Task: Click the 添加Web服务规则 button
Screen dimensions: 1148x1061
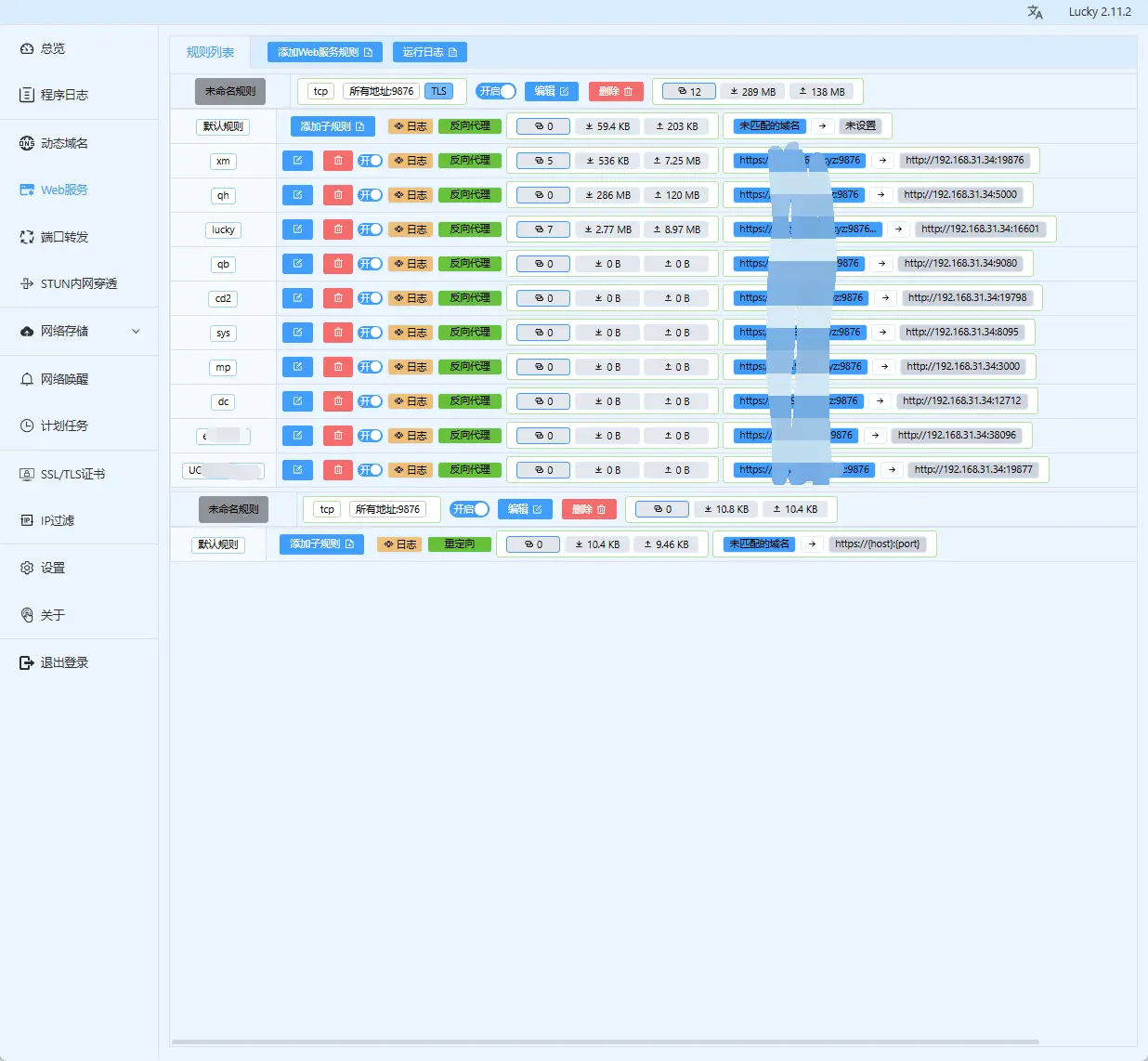Action: coord(324,53)
